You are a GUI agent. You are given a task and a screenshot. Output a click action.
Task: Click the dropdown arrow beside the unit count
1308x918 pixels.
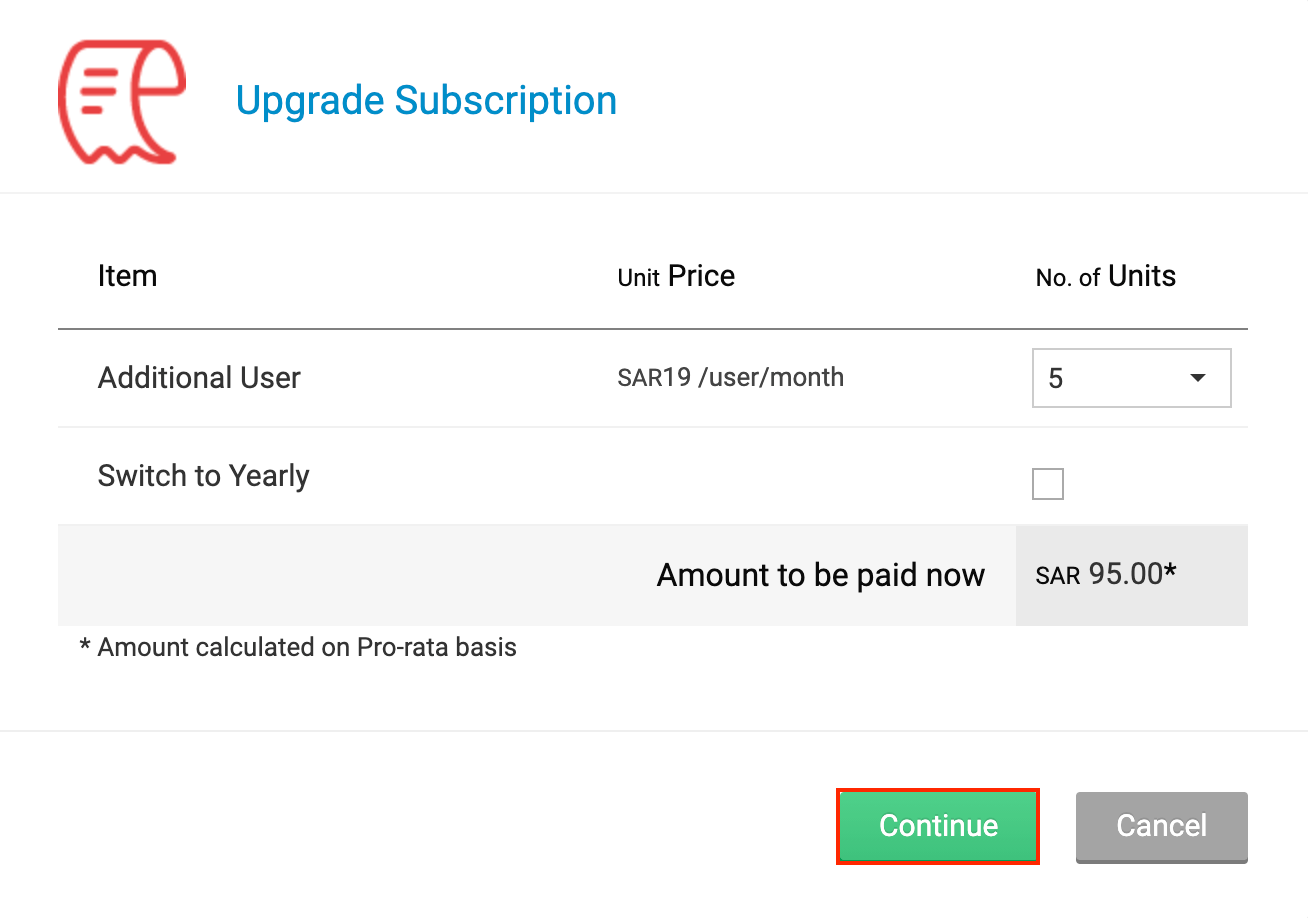pyautogui.click(x=1196, y=378)
